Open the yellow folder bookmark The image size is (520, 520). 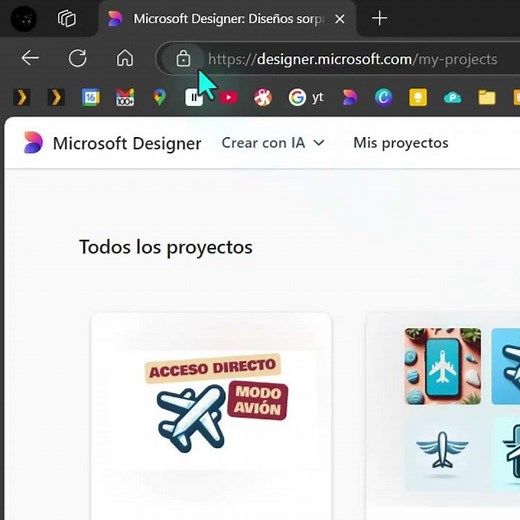point(487,98)
